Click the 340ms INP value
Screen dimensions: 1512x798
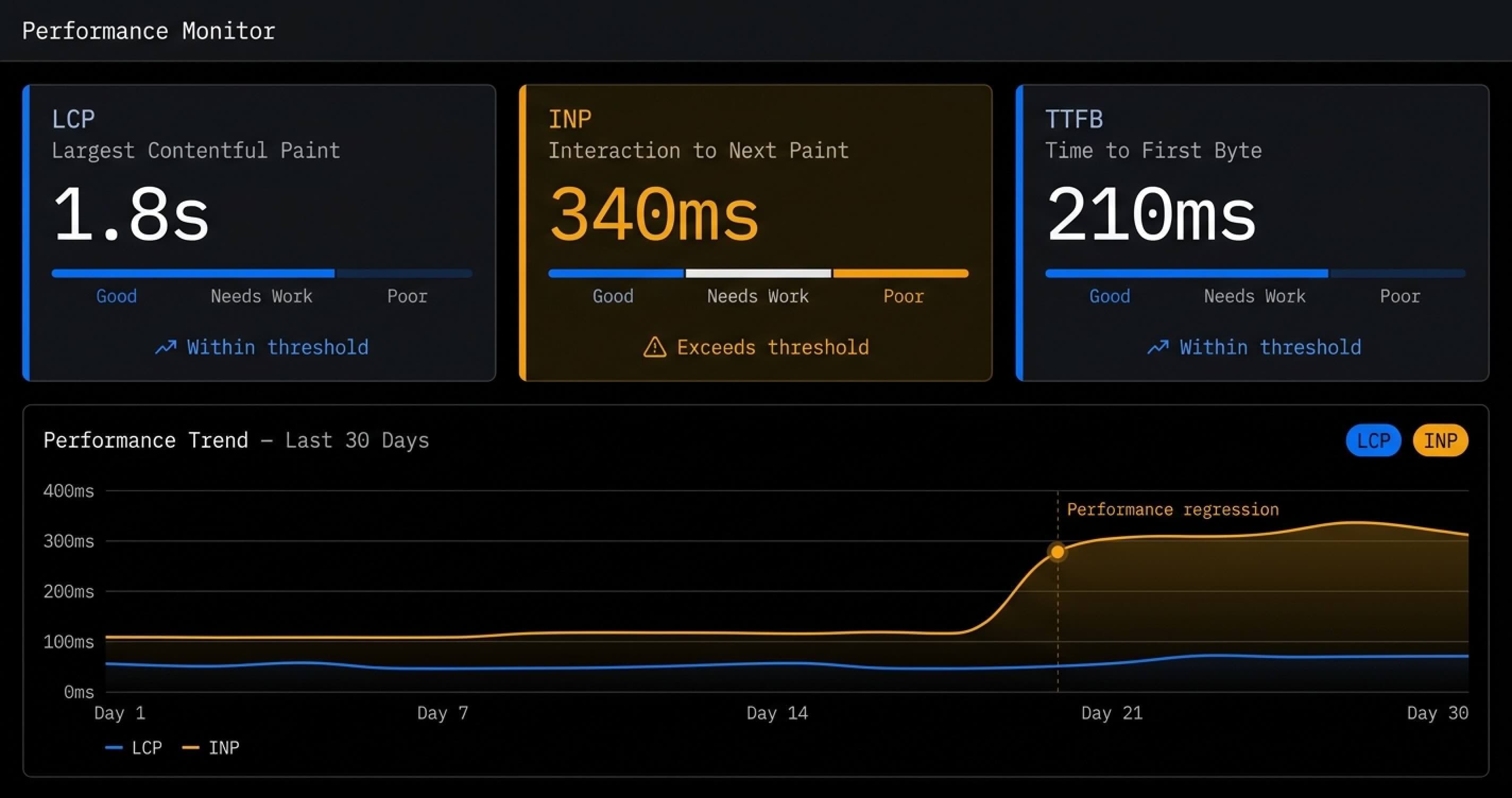(654, 214)
